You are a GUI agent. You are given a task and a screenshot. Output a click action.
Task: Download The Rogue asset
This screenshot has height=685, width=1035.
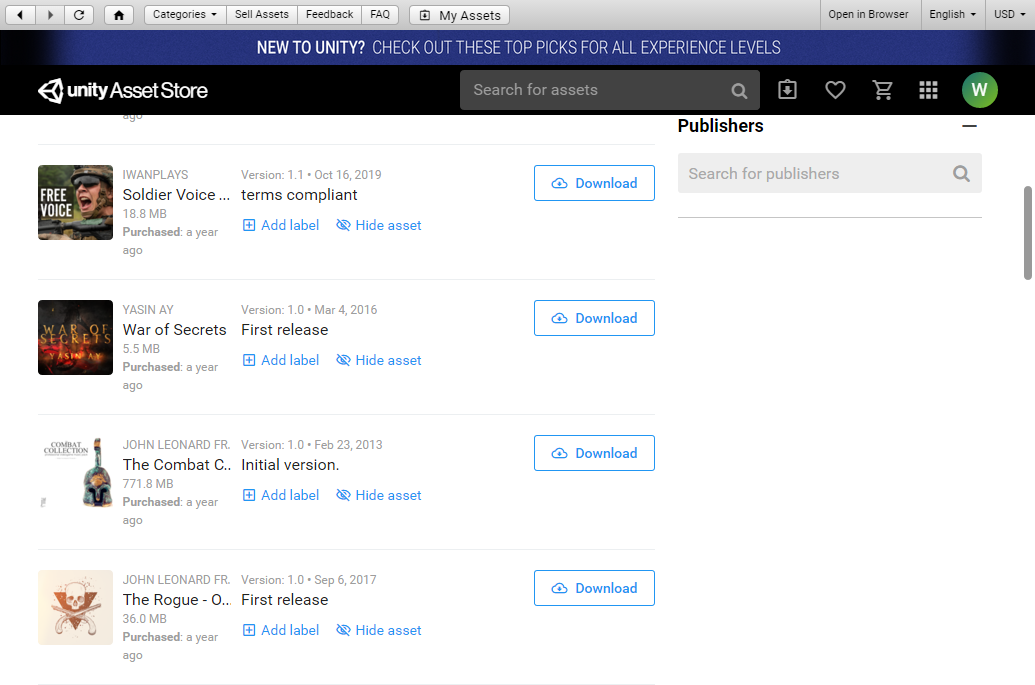[x=594, y=588]
